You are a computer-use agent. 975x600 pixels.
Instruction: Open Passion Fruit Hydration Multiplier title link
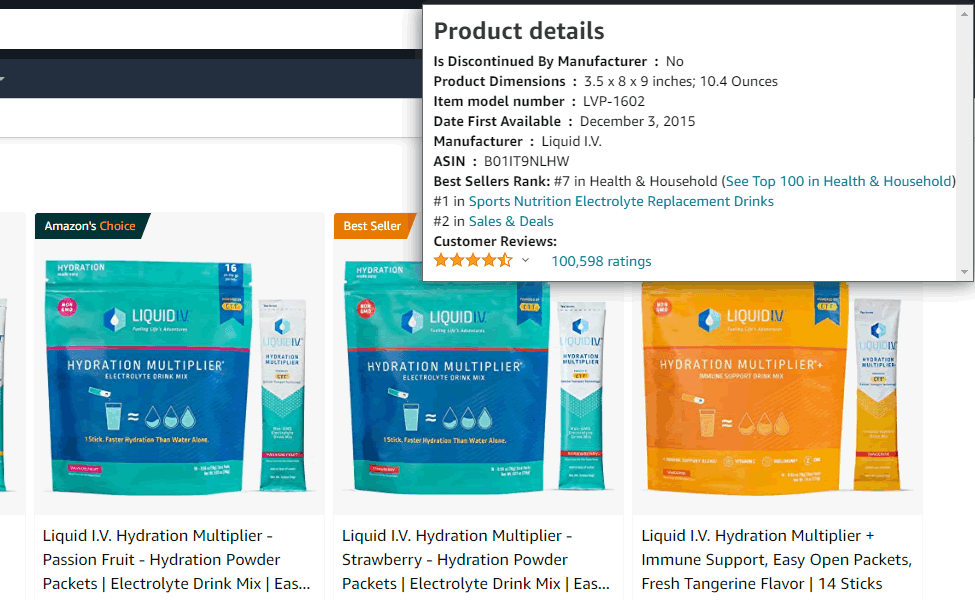pos(176,560)
